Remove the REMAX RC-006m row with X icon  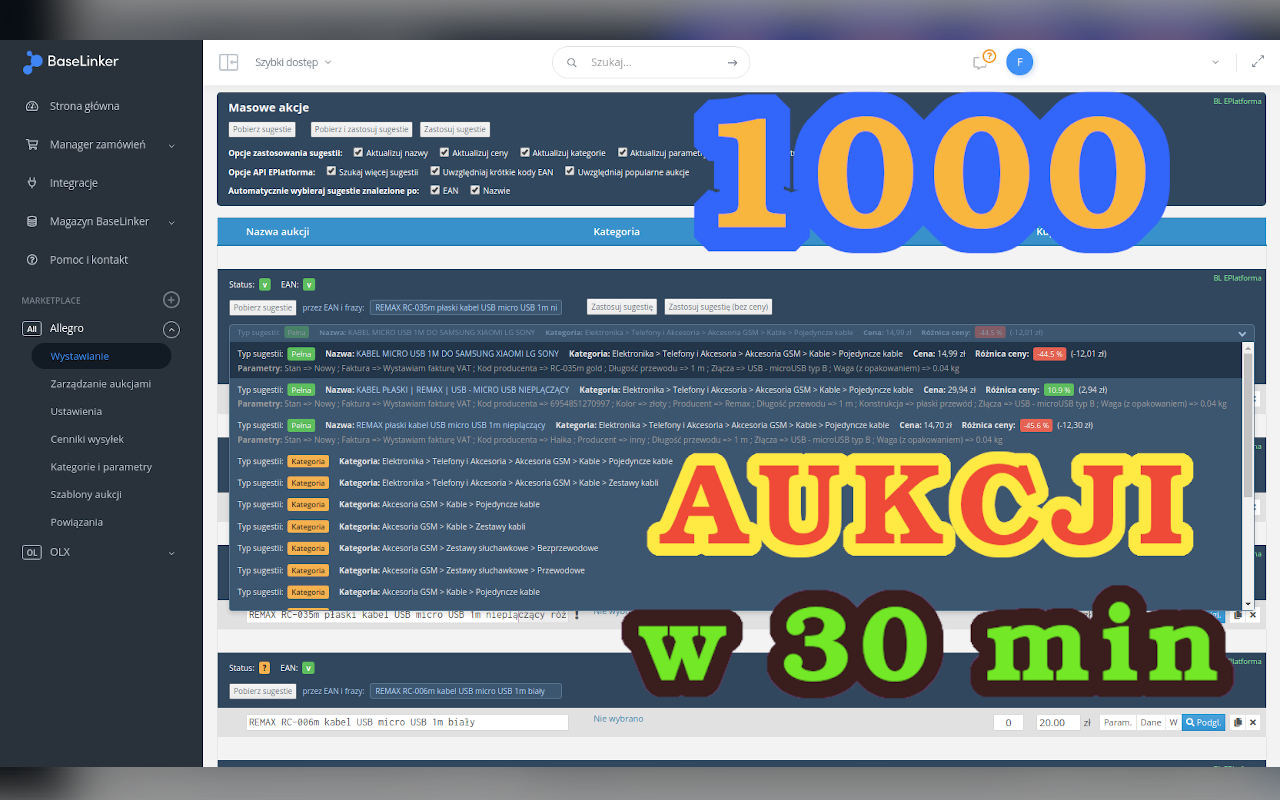1253,722
